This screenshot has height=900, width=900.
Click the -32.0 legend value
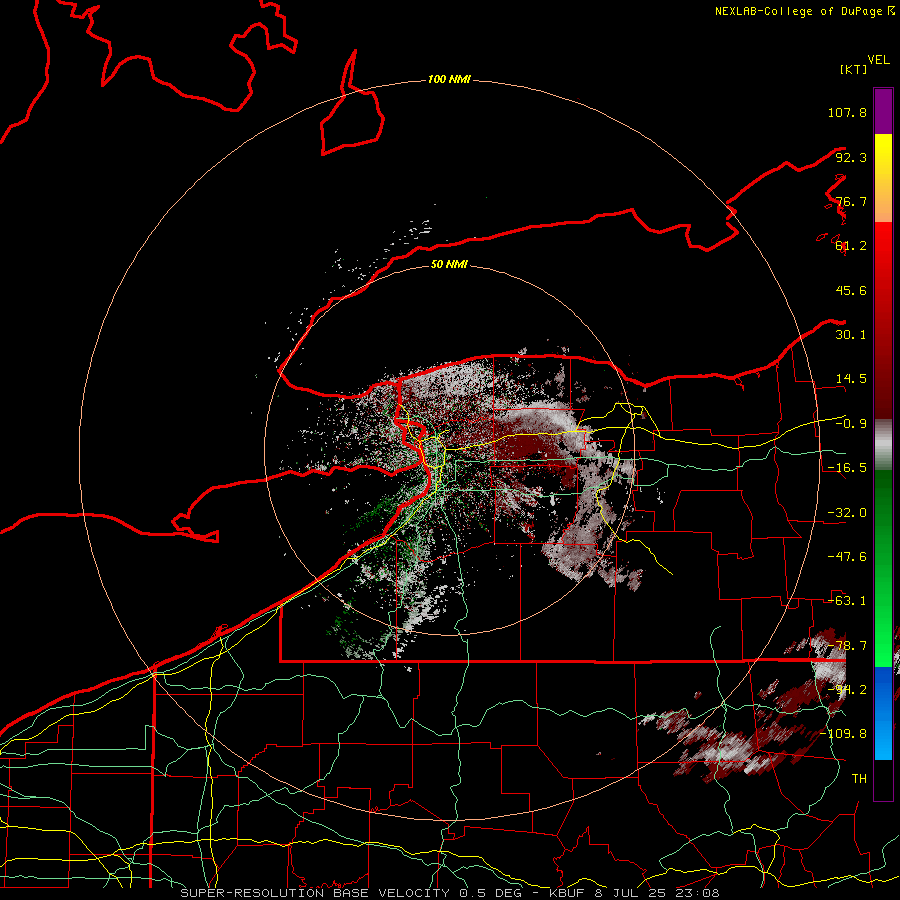(x=847, y=513)
